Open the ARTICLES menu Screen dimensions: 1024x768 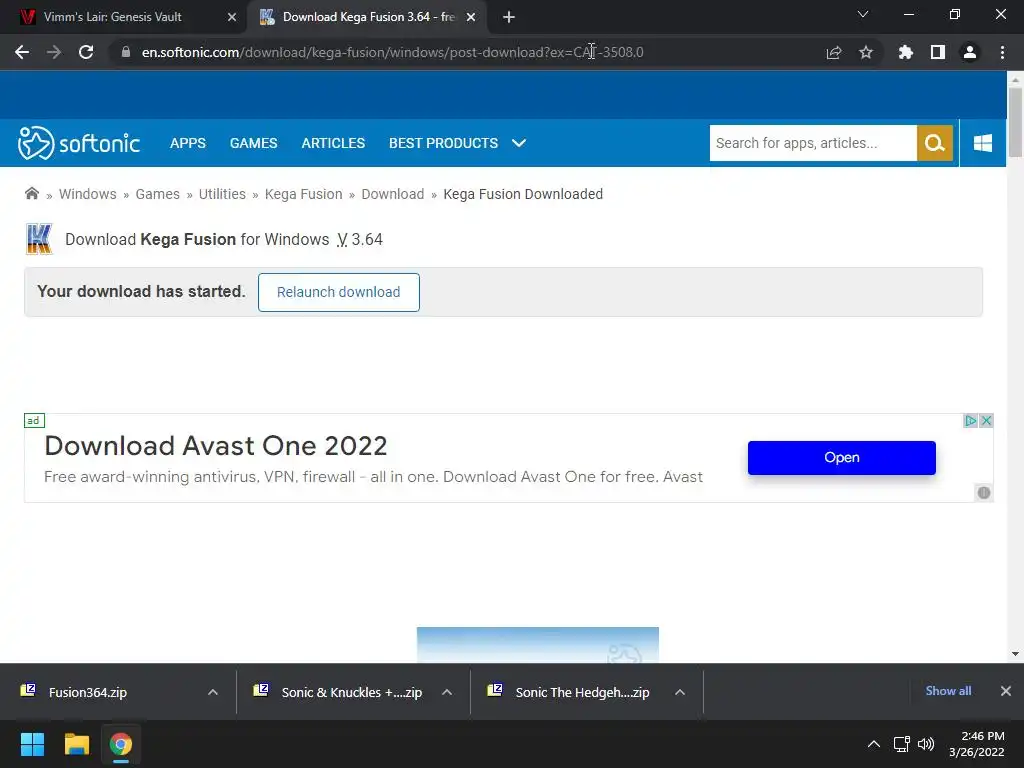tap(333, 143)
